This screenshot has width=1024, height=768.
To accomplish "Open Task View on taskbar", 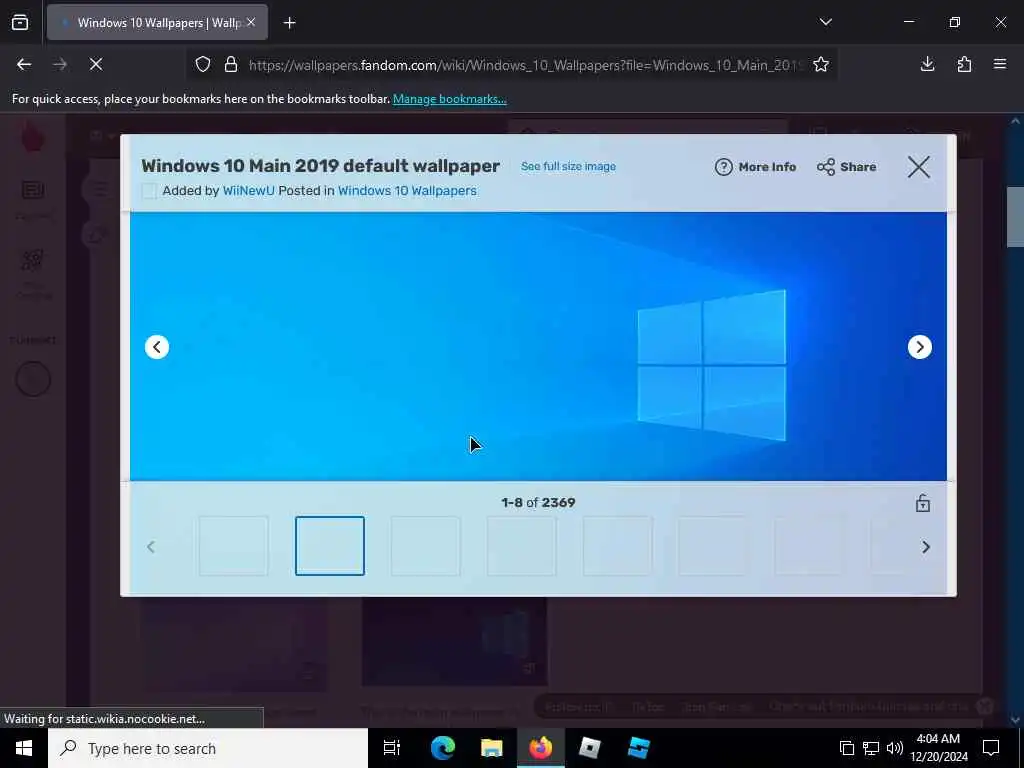I will coord(392,748).
